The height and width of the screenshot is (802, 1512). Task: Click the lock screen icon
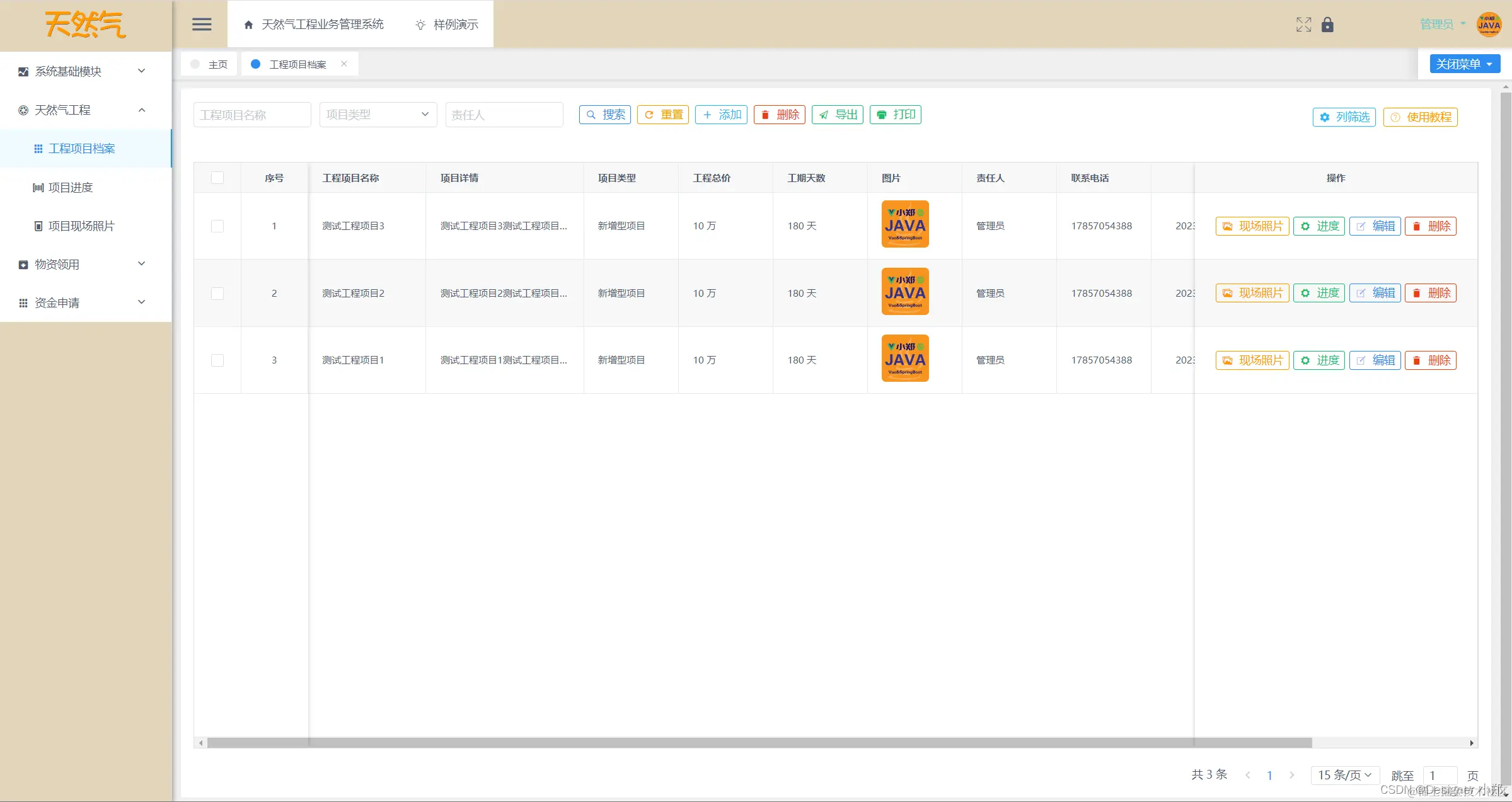click(1327, 25)
